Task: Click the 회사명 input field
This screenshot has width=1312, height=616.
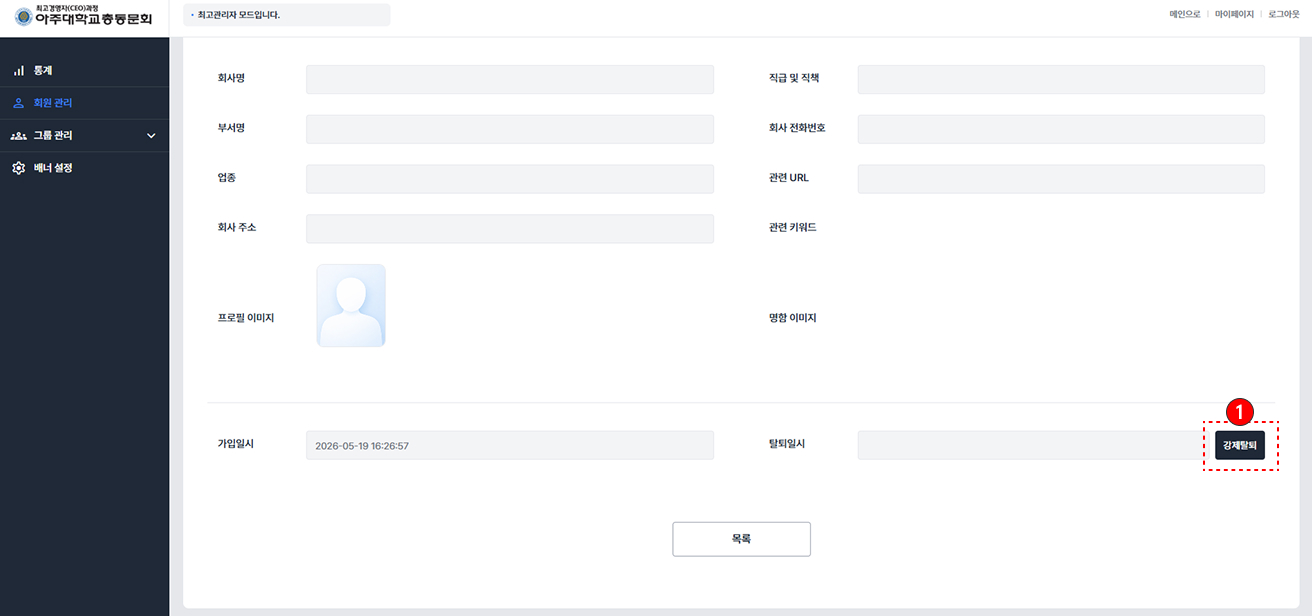Action: (x=510, y=80)
